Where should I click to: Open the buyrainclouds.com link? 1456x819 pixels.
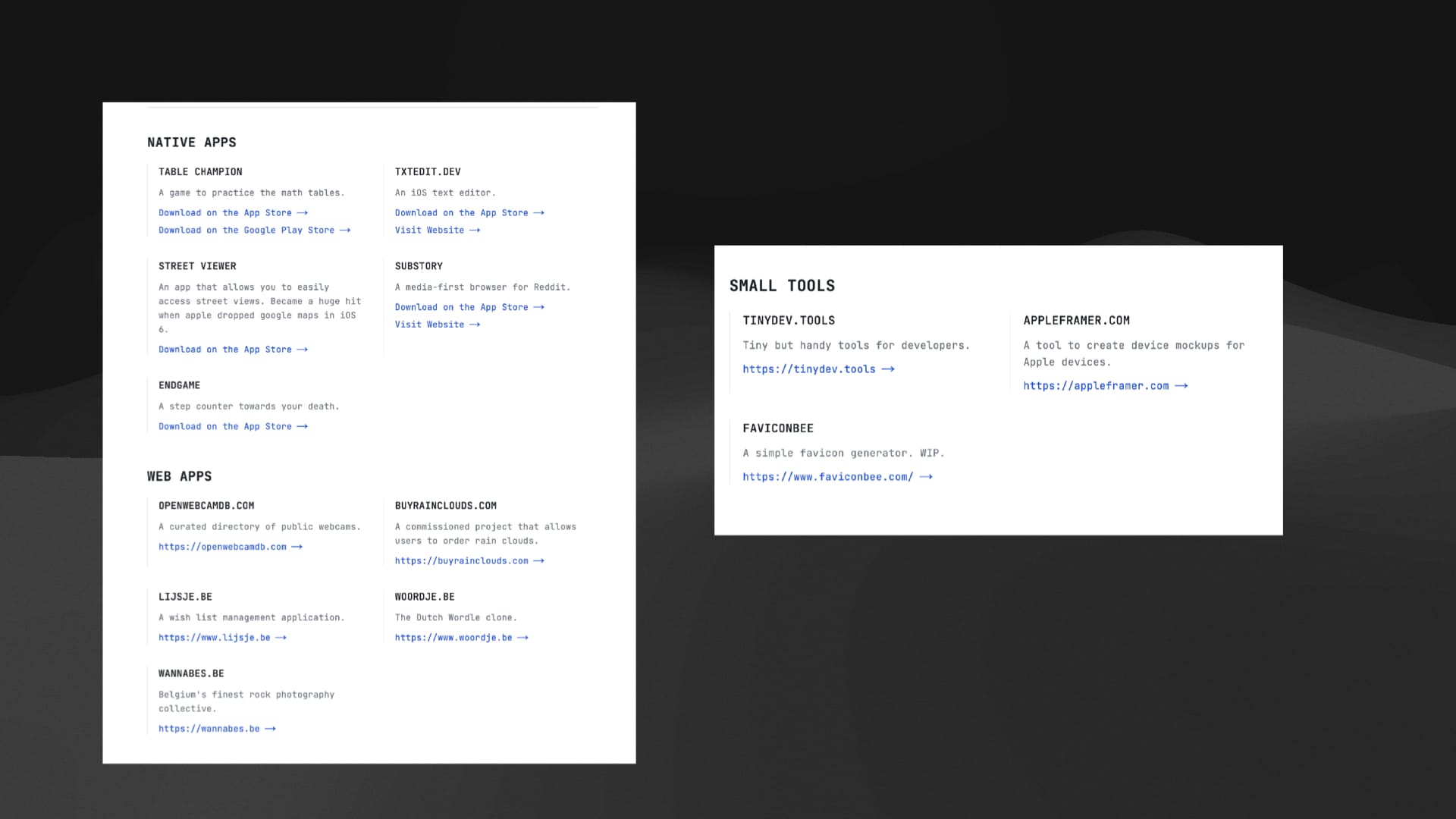[x=461, y=561]
